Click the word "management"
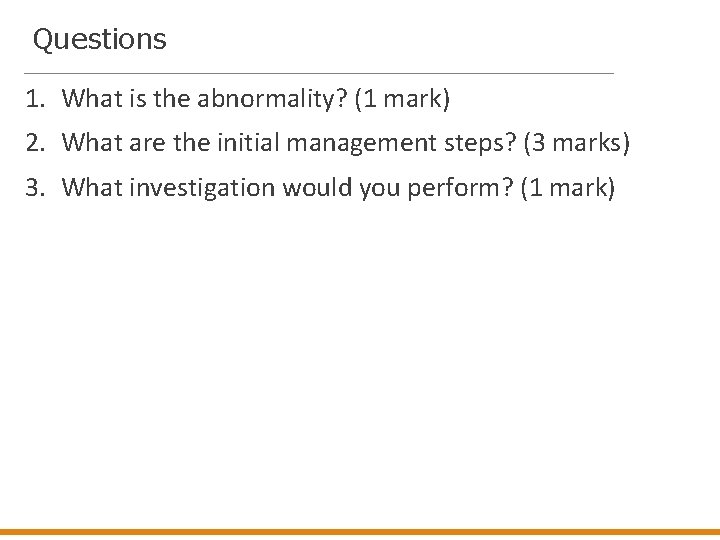Viewport: 720px width, 540px height. 361,143
